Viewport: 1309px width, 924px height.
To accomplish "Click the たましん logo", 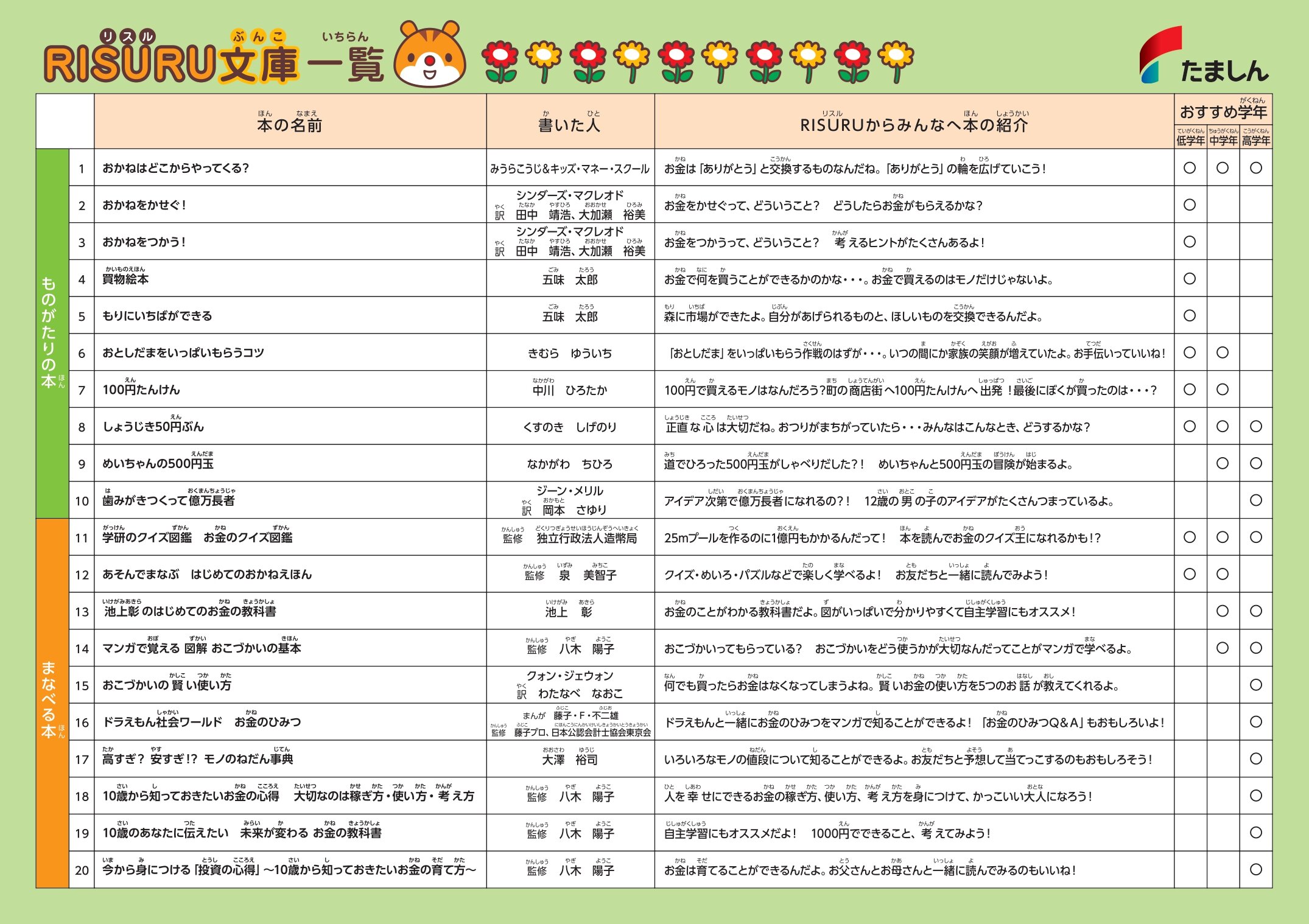I will pyautogui.click(x=1203, y=55).
